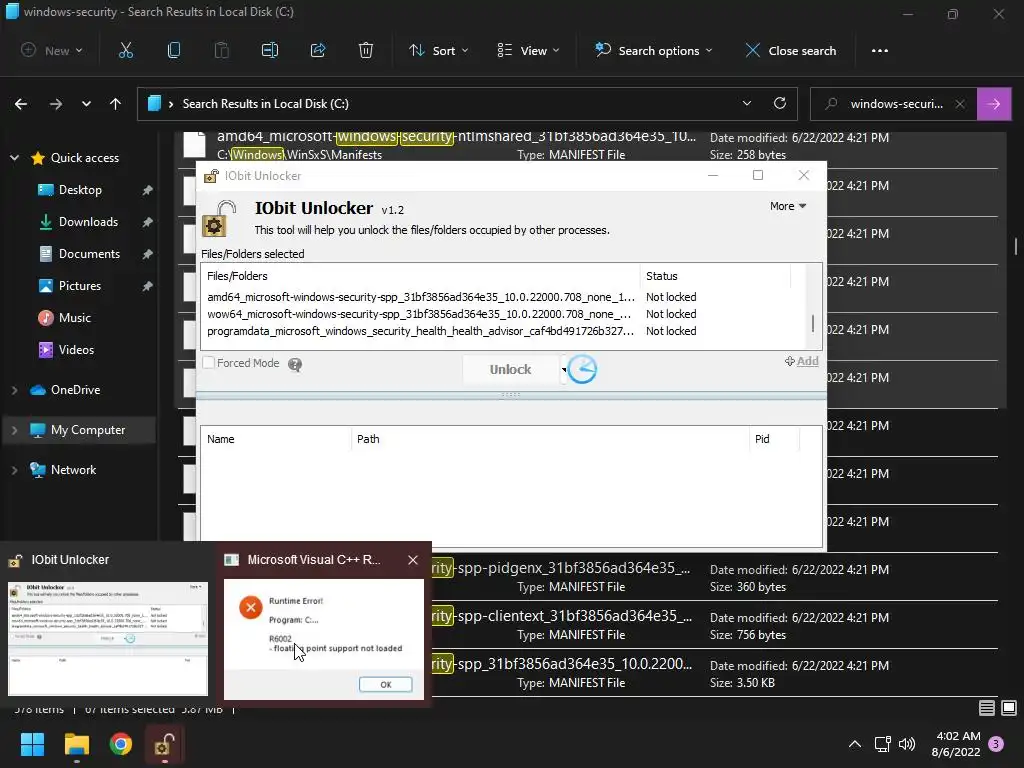
Task: Click the Forward navigation arrow
Action: [56, 104]
